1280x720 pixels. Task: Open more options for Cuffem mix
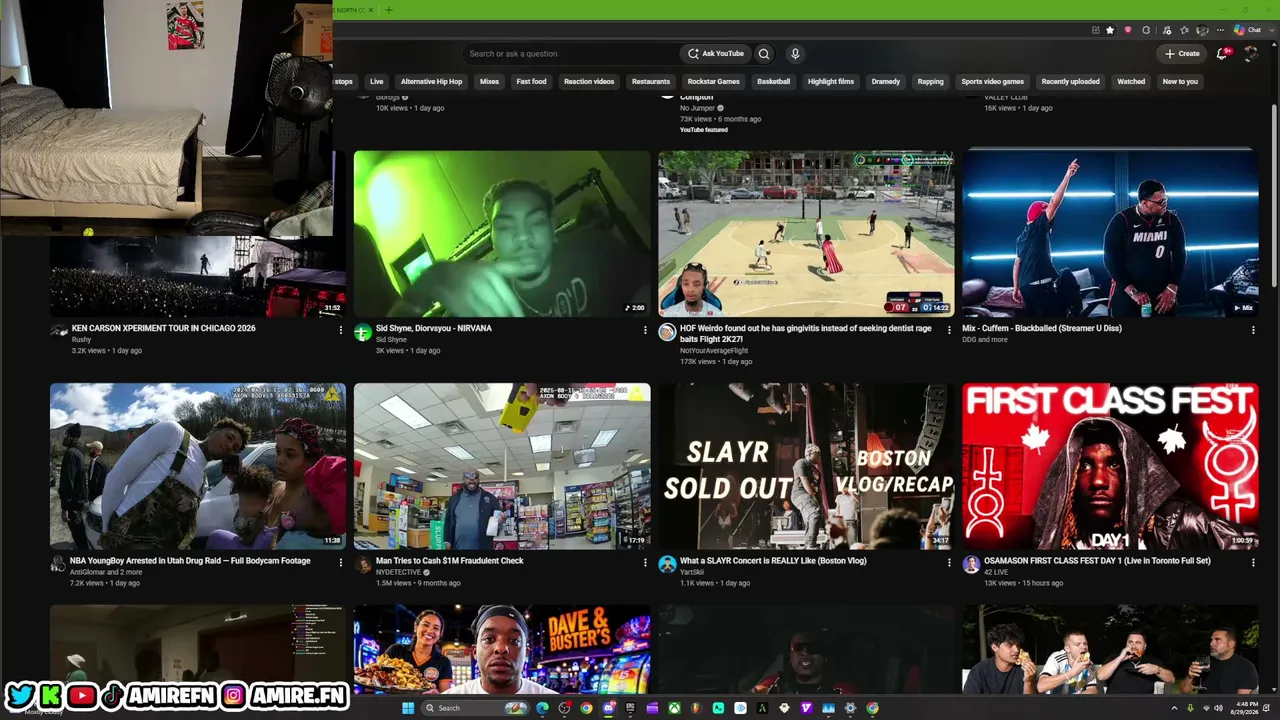(1253, 330)
